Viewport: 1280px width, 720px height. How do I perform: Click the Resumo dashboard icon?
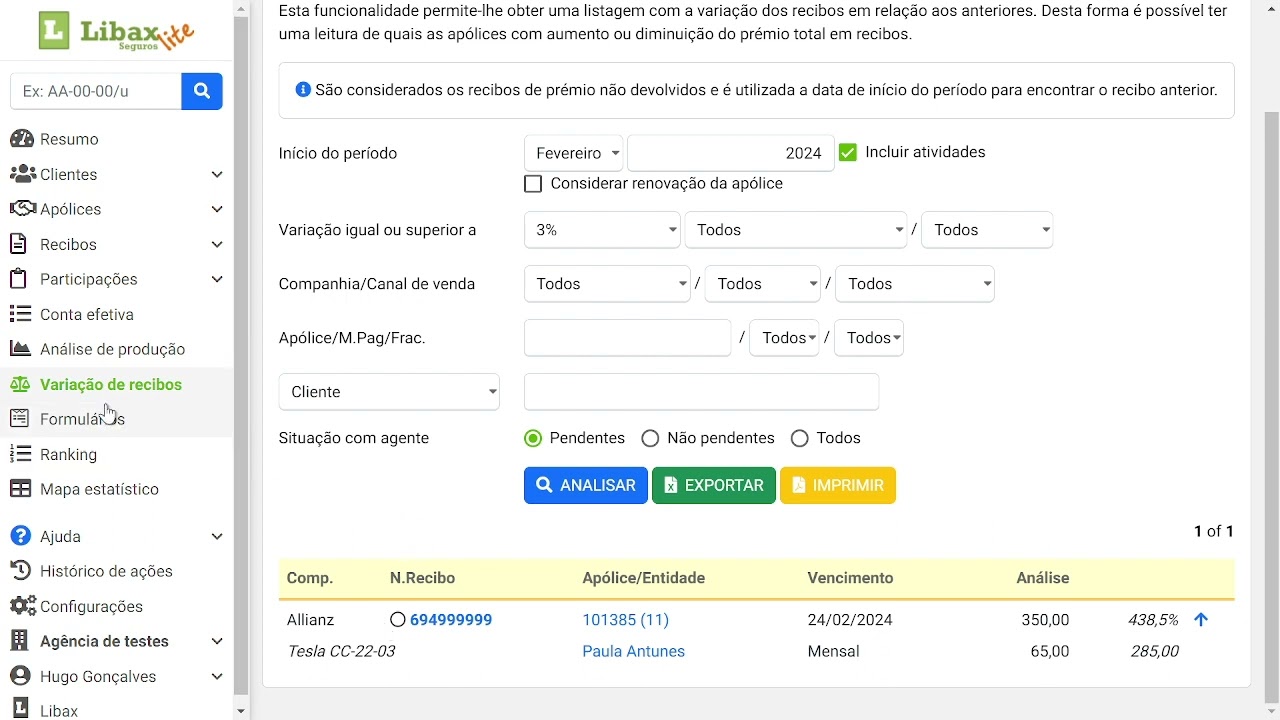[x=21, y=139]
